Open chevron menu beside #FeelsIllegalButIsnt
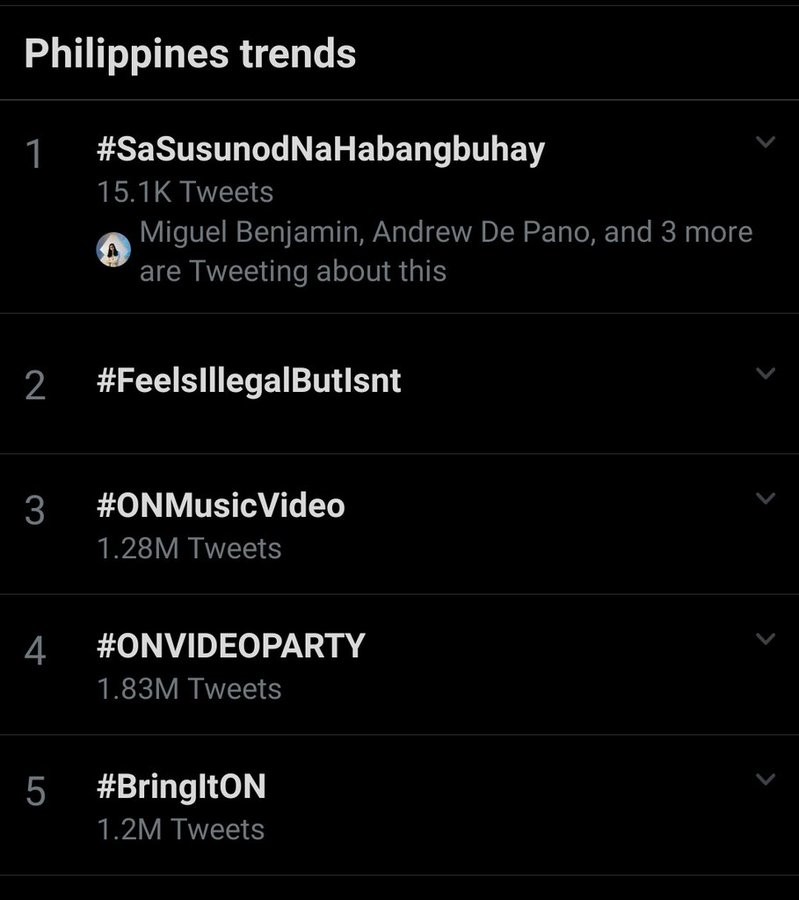Image resolution: width=799 pixels, height=900 pixels. click(765, 374)
